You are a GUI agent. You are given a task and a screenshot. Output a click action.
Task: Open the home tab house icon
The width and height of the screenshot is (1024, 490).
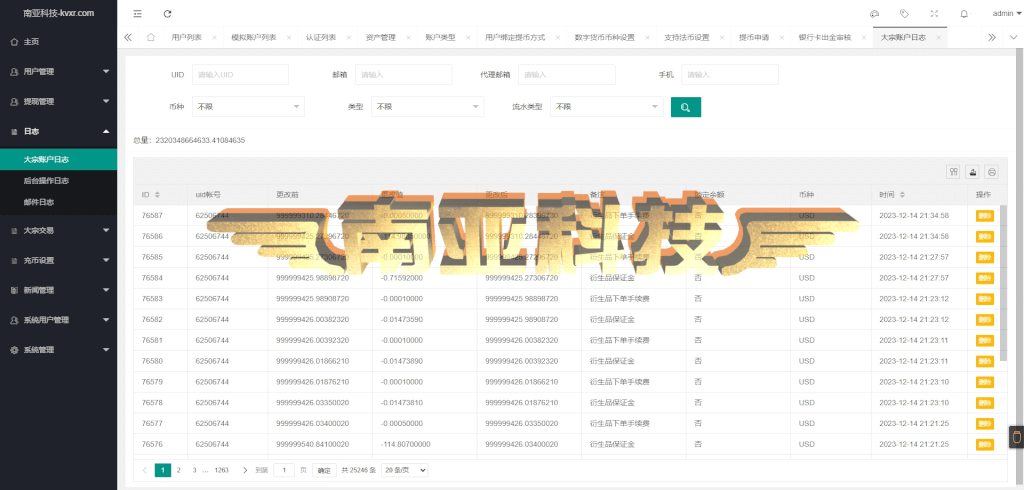click(x=151, y=37)
